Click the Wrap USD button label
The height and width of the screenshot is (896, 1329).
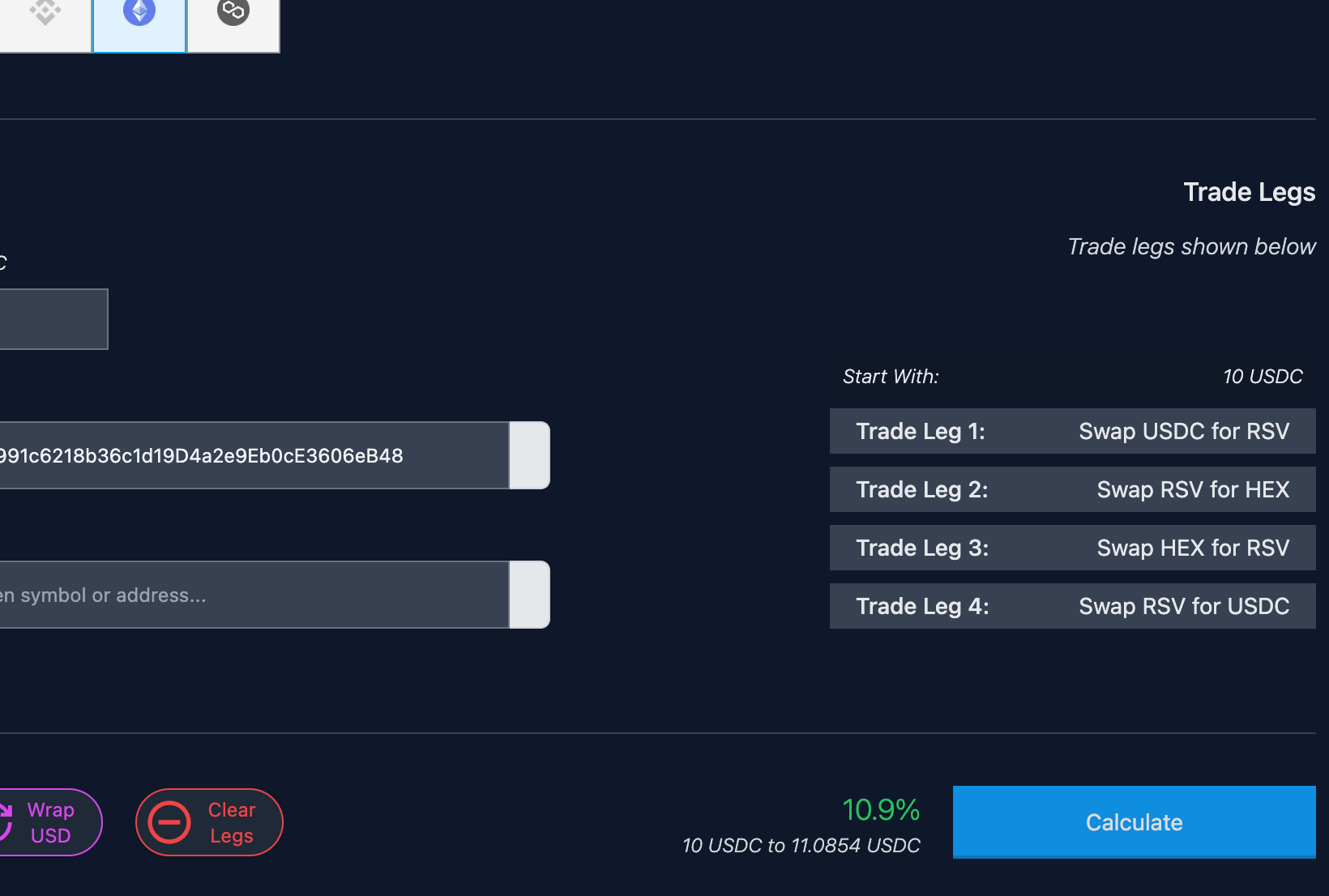click(50, 822)
